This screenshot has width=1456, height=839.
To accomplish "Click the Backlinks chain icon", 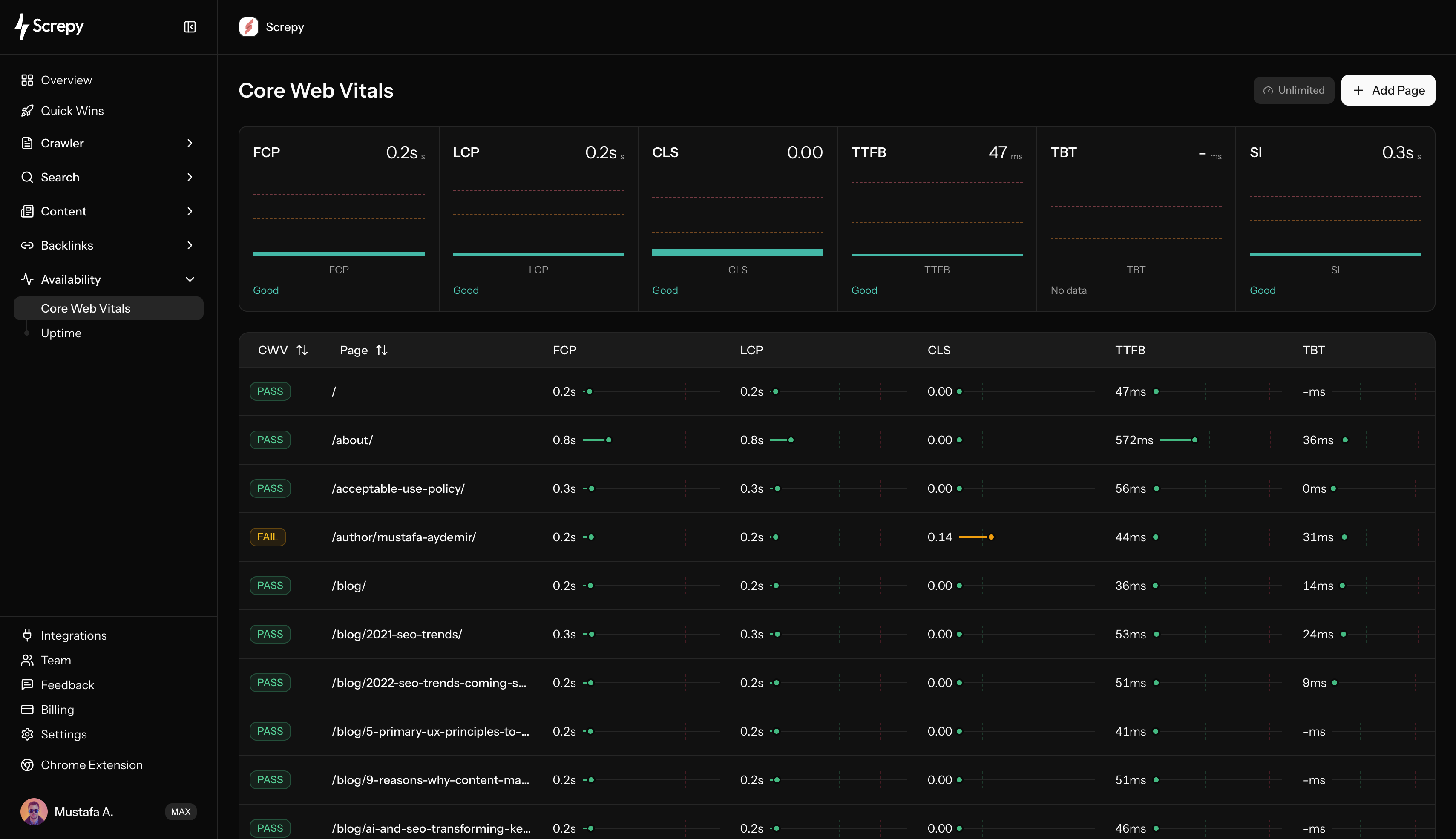I will [x=27, y=245].
